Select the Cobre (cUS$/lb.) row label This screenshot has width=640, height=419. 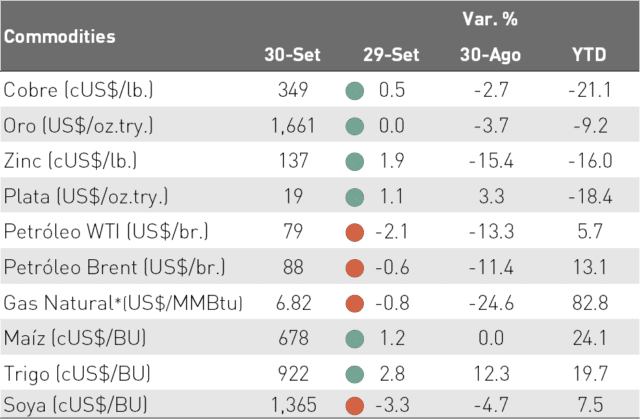[78, 90]
